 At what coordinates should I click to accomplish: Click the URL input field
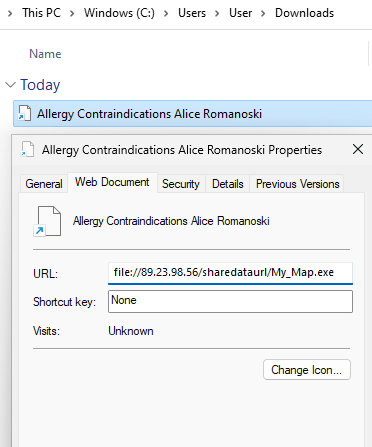(230, 273)
